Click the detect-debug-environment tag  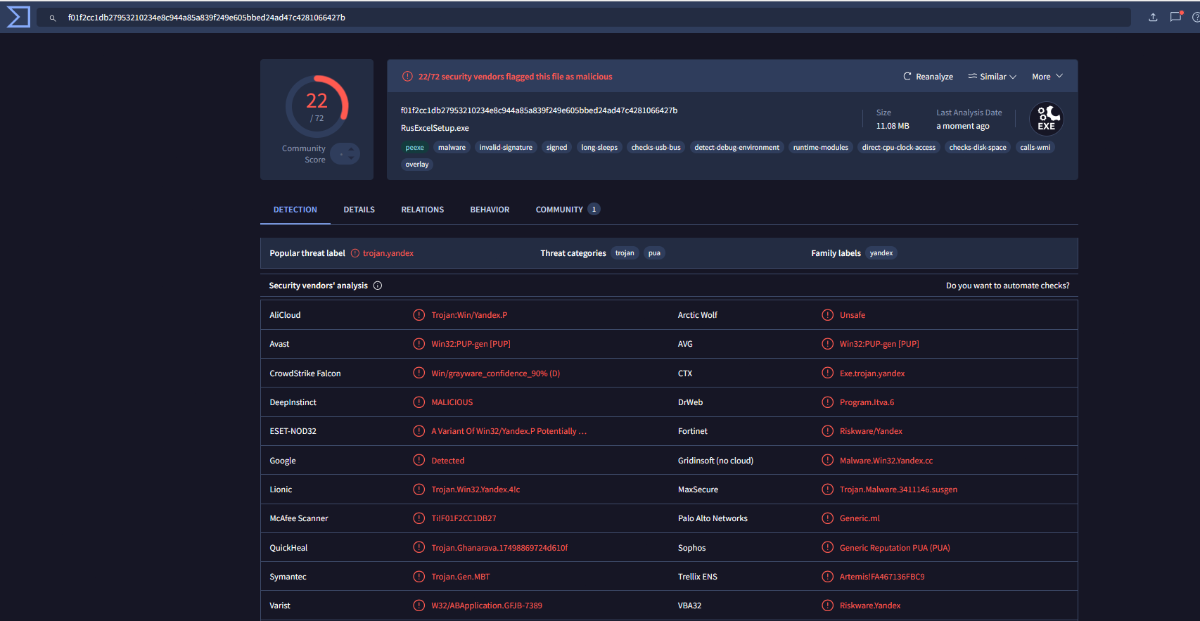[737, 147]
